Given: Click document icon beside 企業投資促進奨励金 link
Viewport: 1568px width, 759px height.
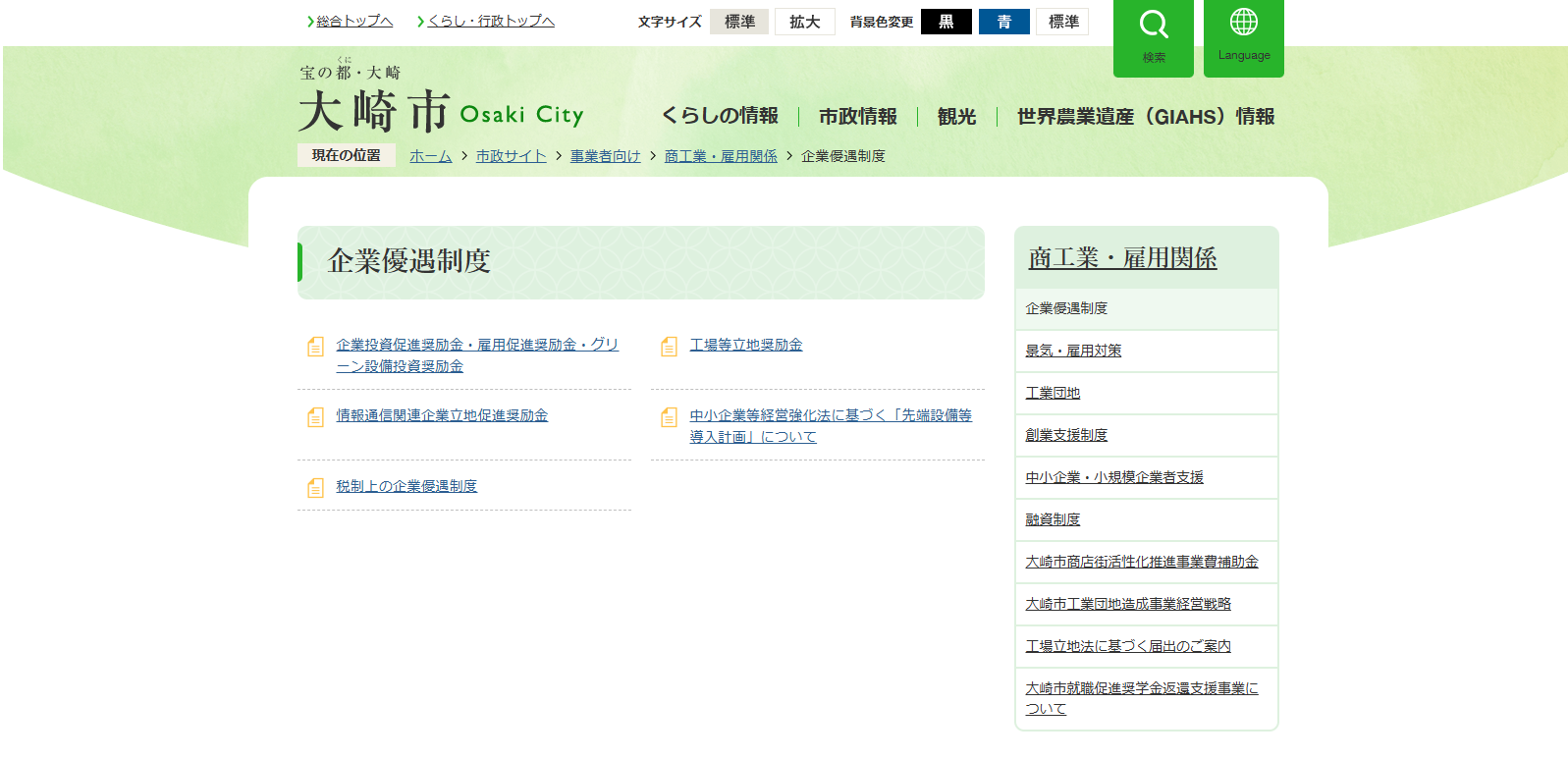Looking at the screenshot, I should point(315,347).
